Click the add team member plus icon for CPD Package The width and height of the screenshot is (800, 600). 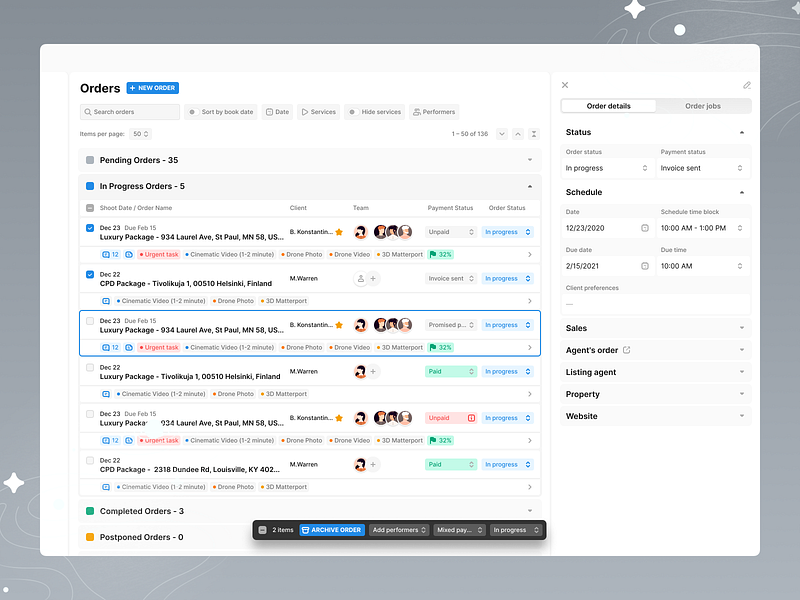tap(371, 277)
